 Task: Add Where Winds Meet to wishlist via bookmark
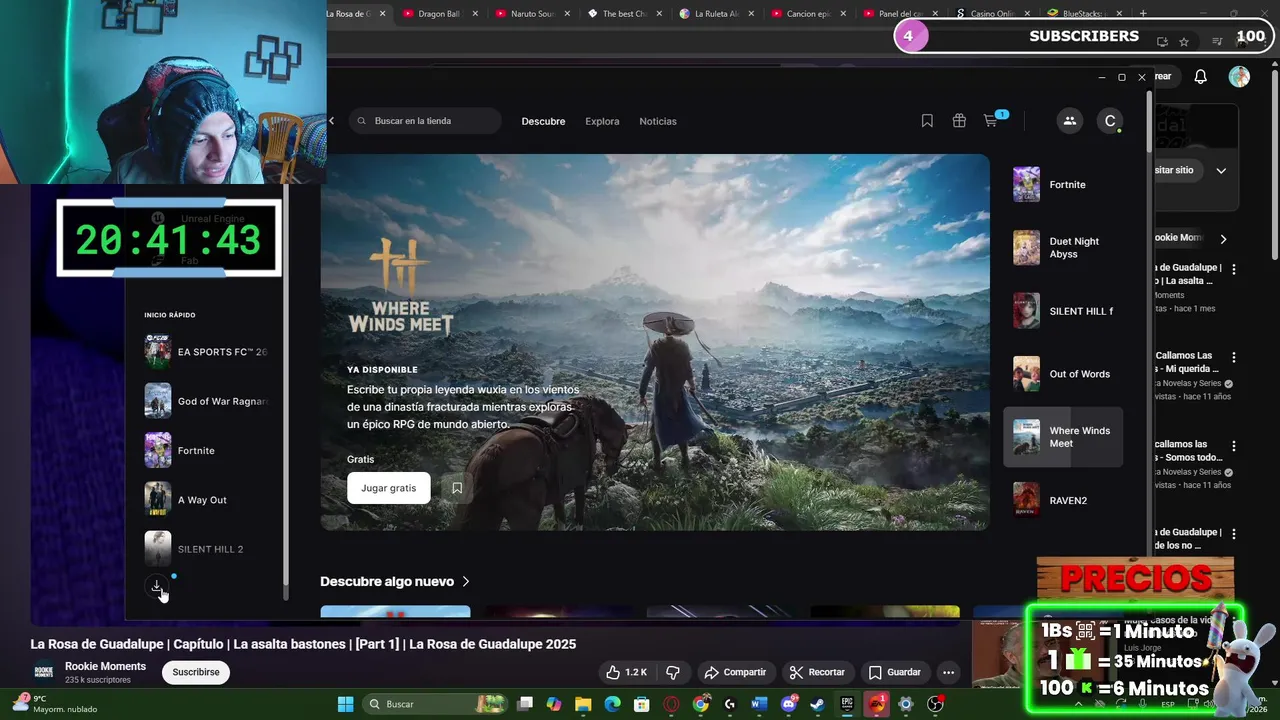(x=457, y=488)
